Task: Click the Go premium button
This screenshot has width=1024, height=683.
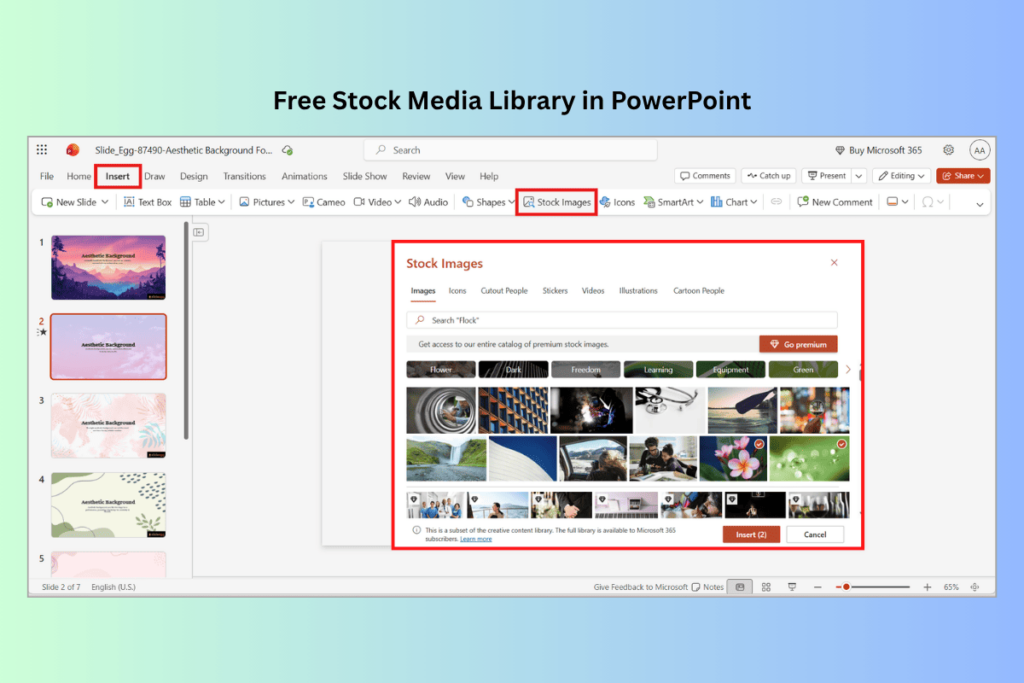Action: tap(798, 344)
